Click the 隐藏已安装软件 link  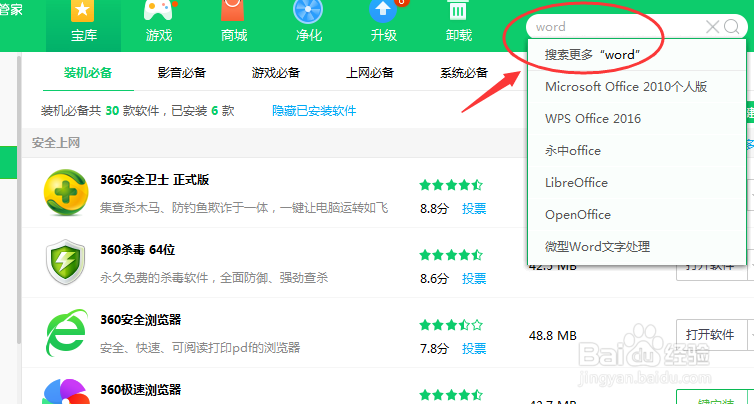pyautogui.click(x=314, y=111)
